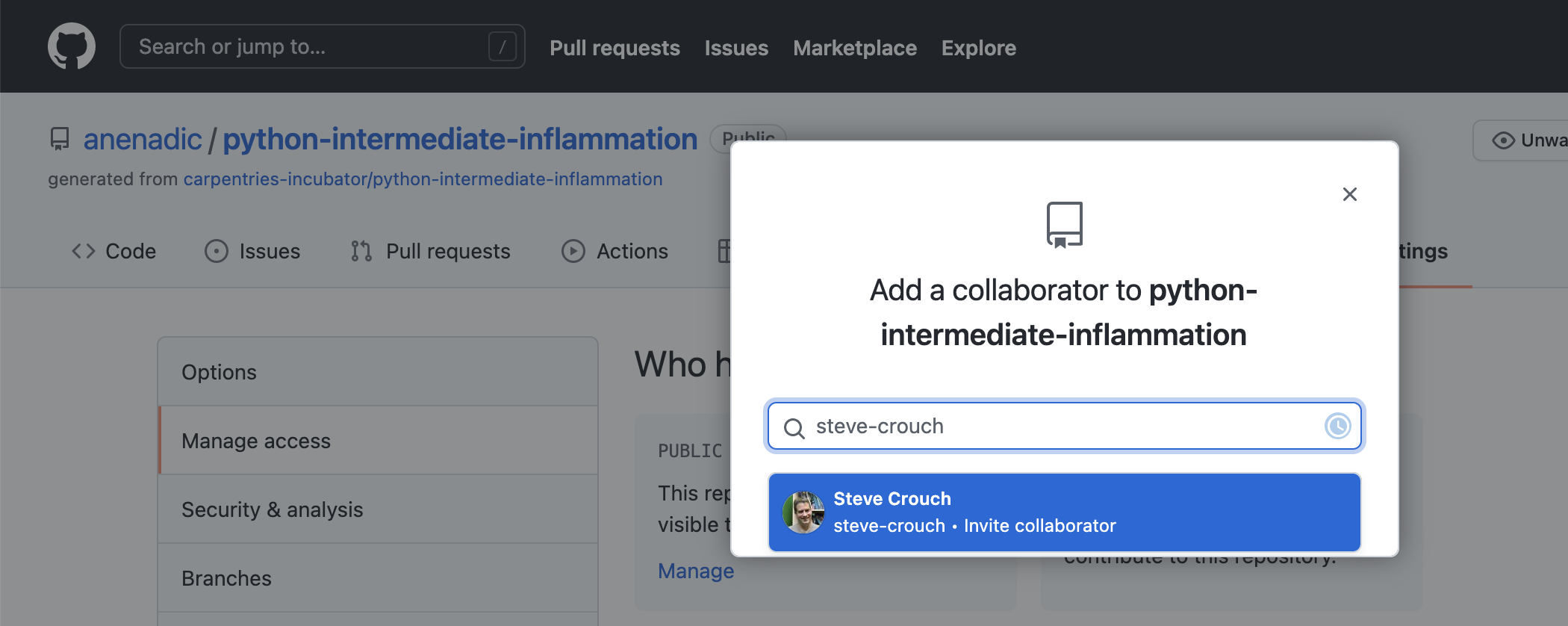Screen dimensions: 1568x626
Task: Select Branches in settings sidebar
Action: [x=378, y=578]
